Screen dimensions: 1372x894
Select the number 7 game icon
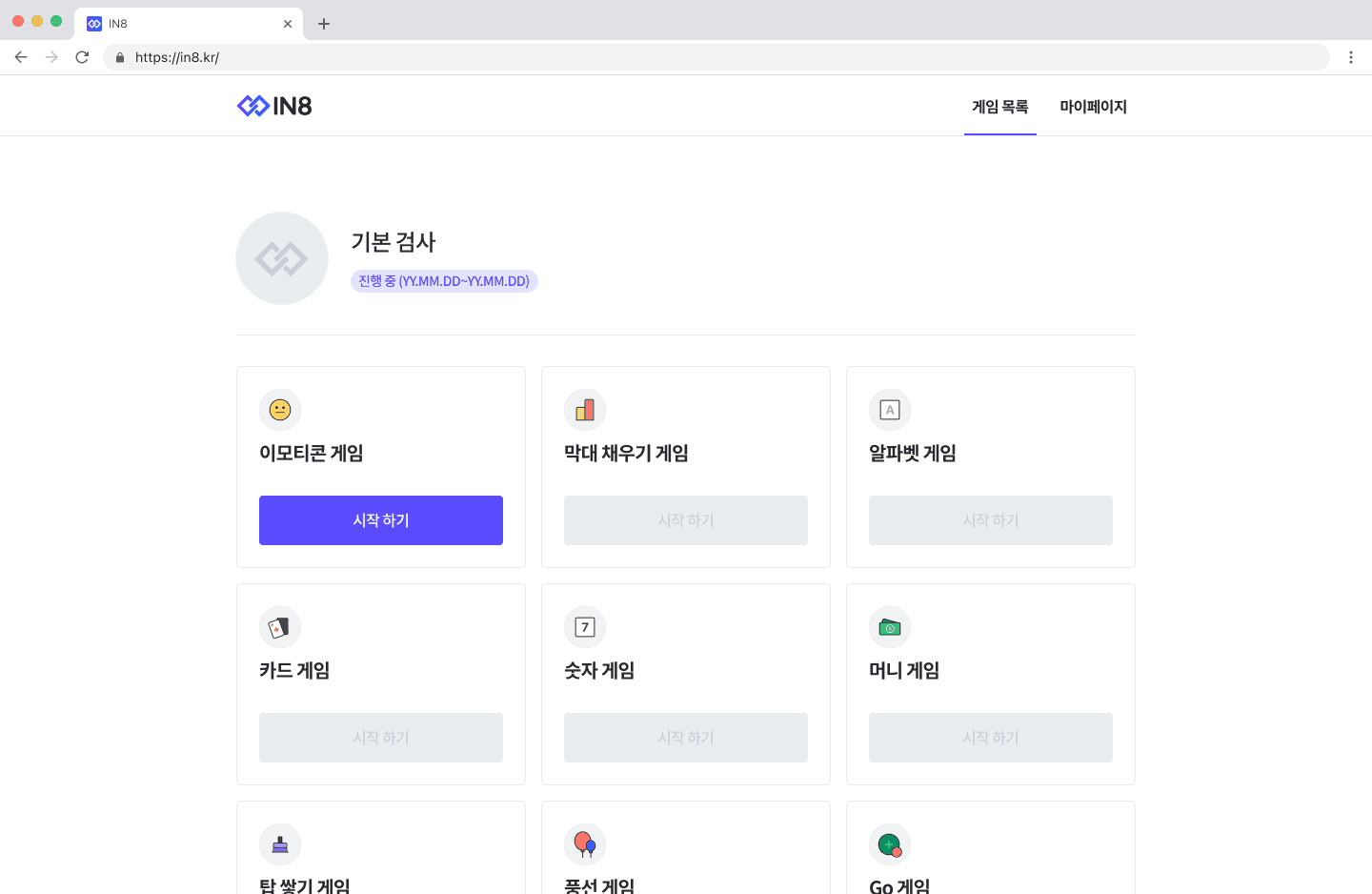point(585,627)
